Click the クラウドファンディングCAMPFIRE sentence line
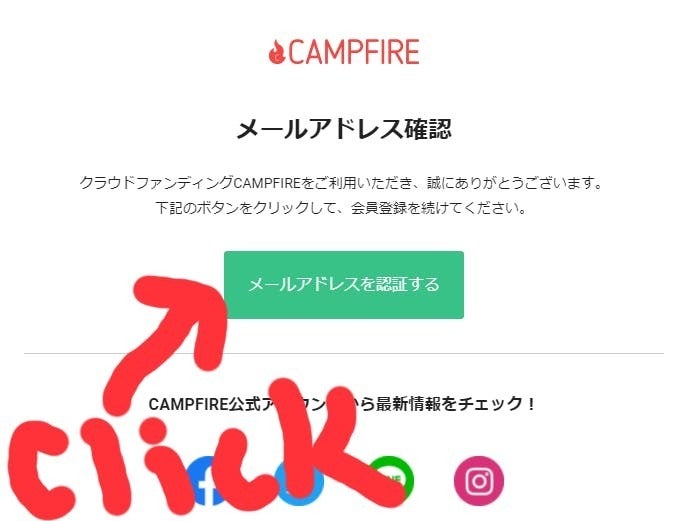Image resolution: width=687 pixels, height=521 pixels. pos(341,182)
